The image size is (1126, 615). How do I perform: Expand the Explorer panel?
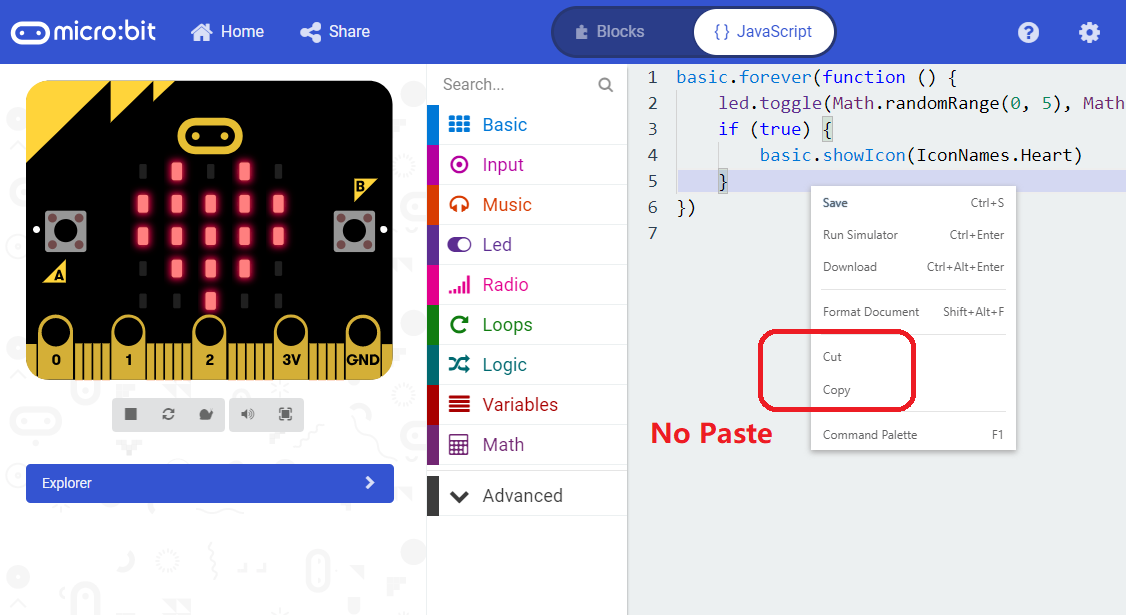coord(209,483)
